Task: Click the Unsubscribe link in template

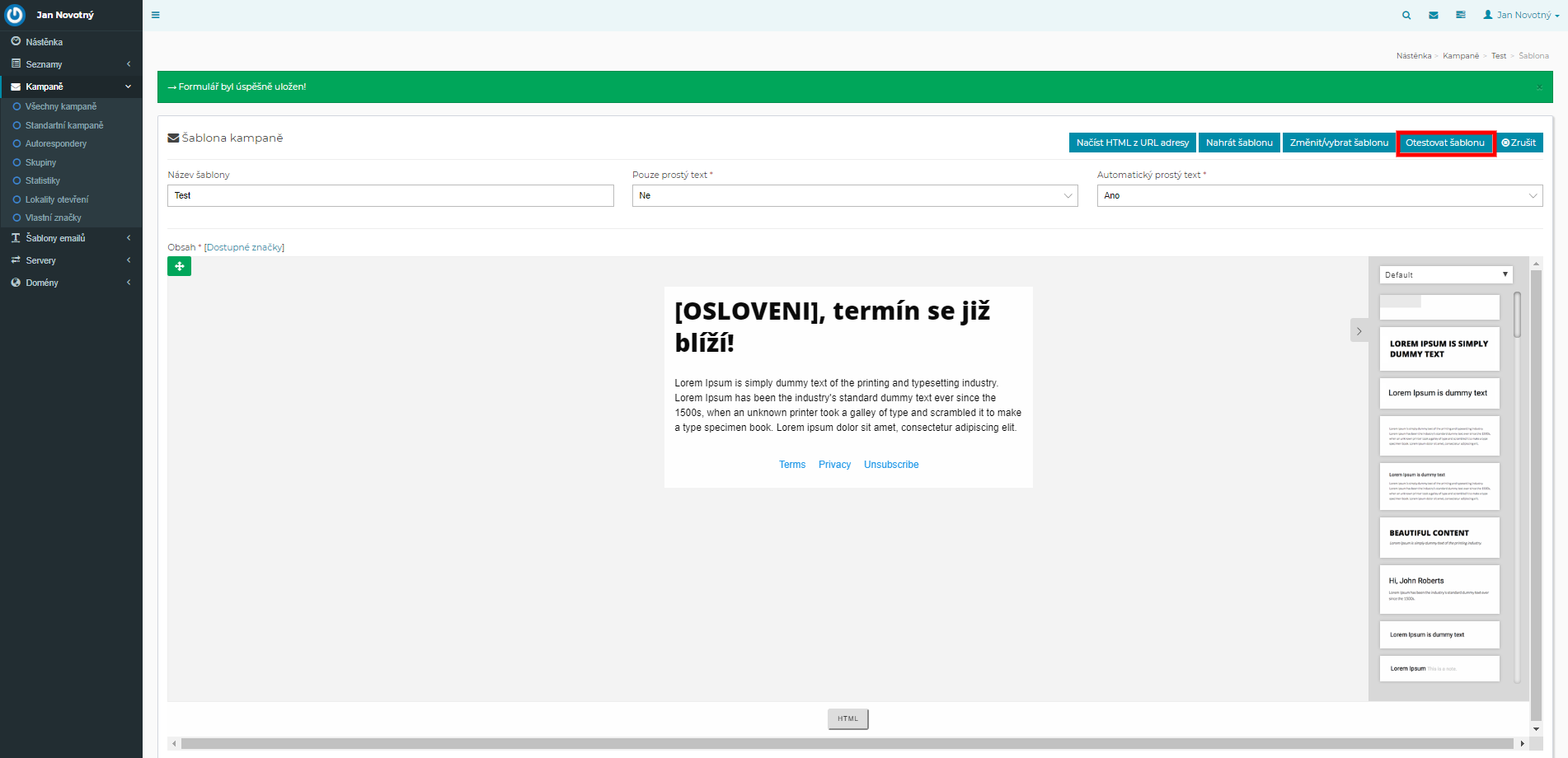Action: pos(891,465)
